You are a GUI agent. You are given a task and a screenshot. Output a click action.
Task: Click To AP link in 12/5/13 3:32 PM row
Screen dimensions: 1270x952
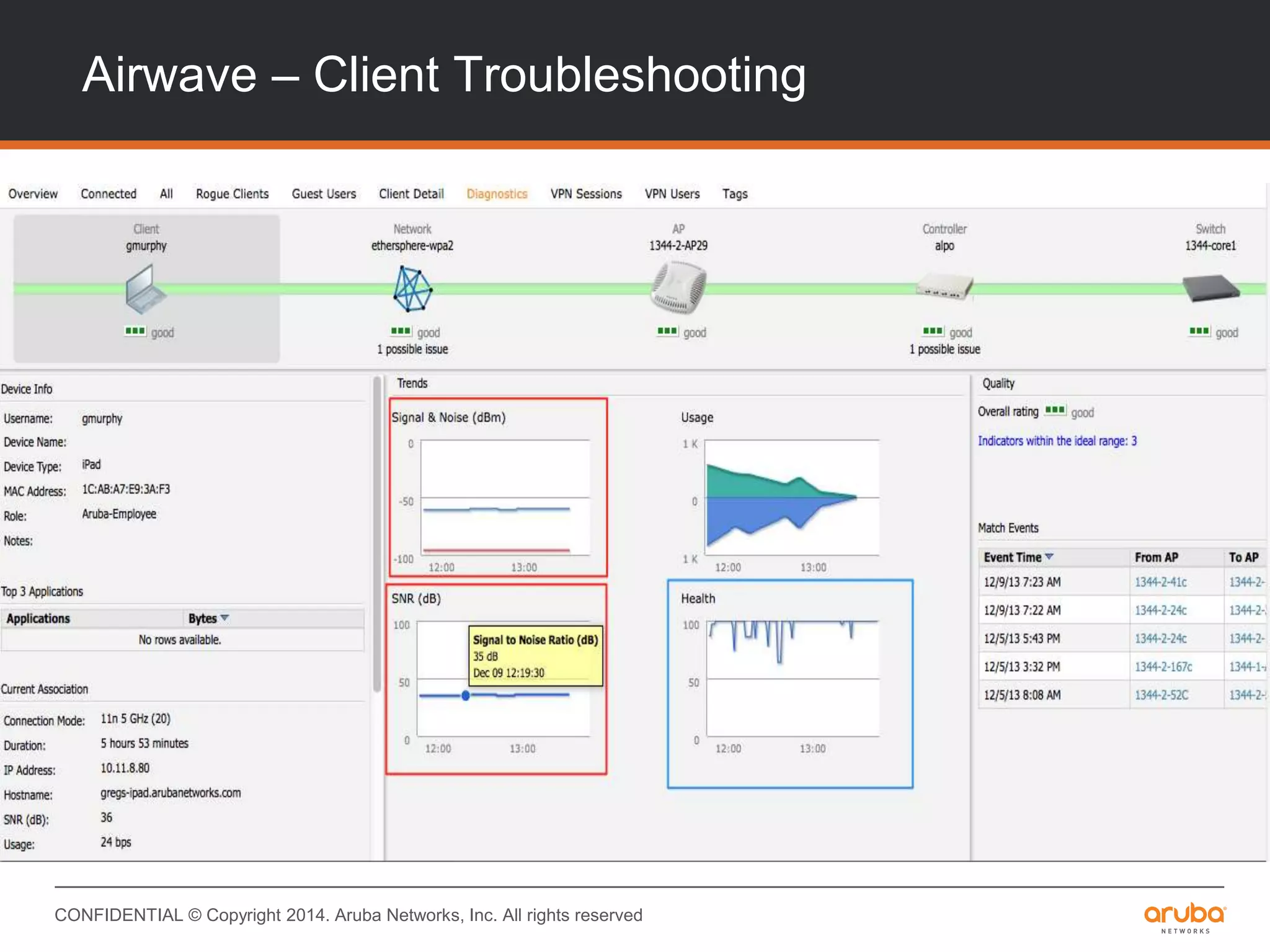click(1247, 667)
